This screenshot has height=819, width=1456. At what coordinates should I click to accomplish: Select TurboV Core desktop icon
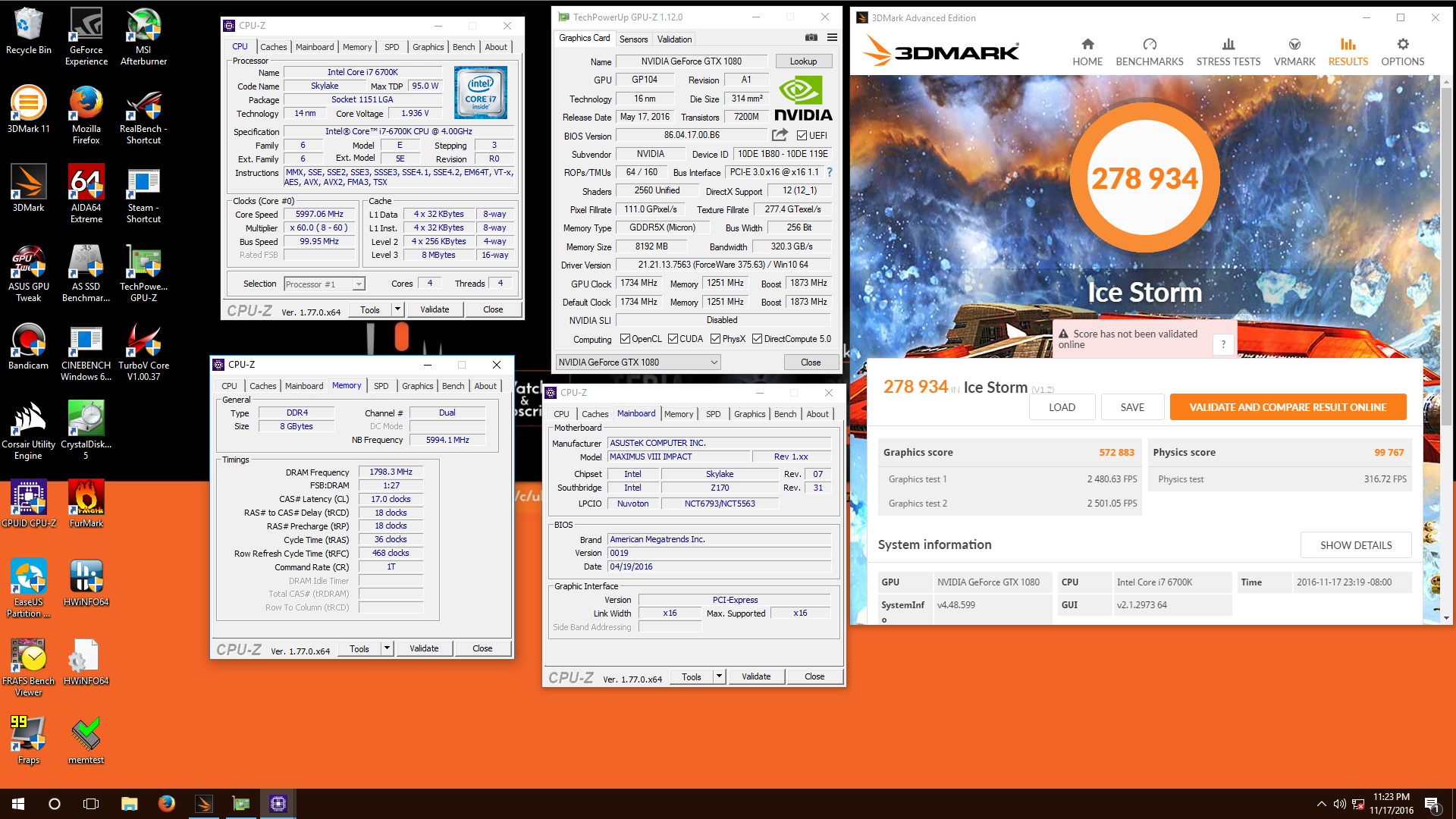tap(143, 352)
